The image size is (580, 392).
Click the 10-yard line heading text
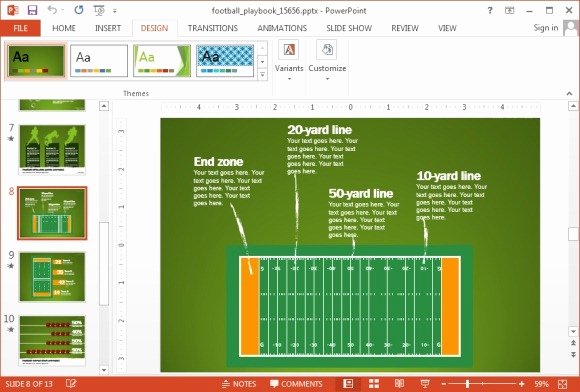coord(449,176)
